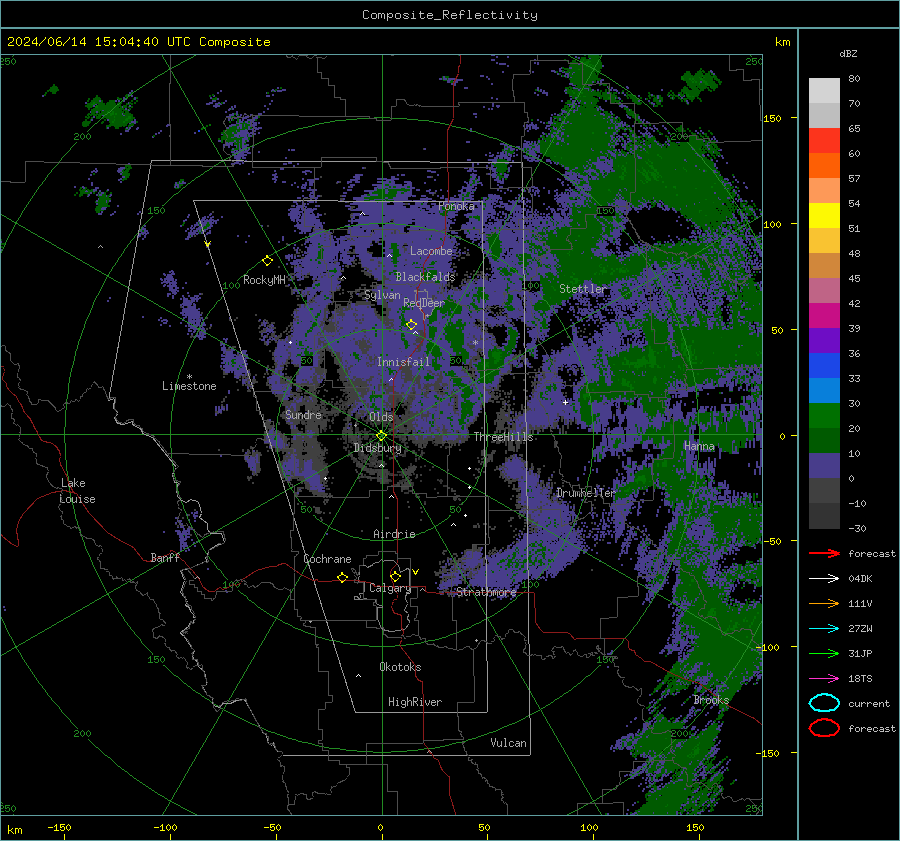Pick the royal blue 33-36 dBZ swatch
The width and height of the screenshot is (900, 841).
[824, 366]
